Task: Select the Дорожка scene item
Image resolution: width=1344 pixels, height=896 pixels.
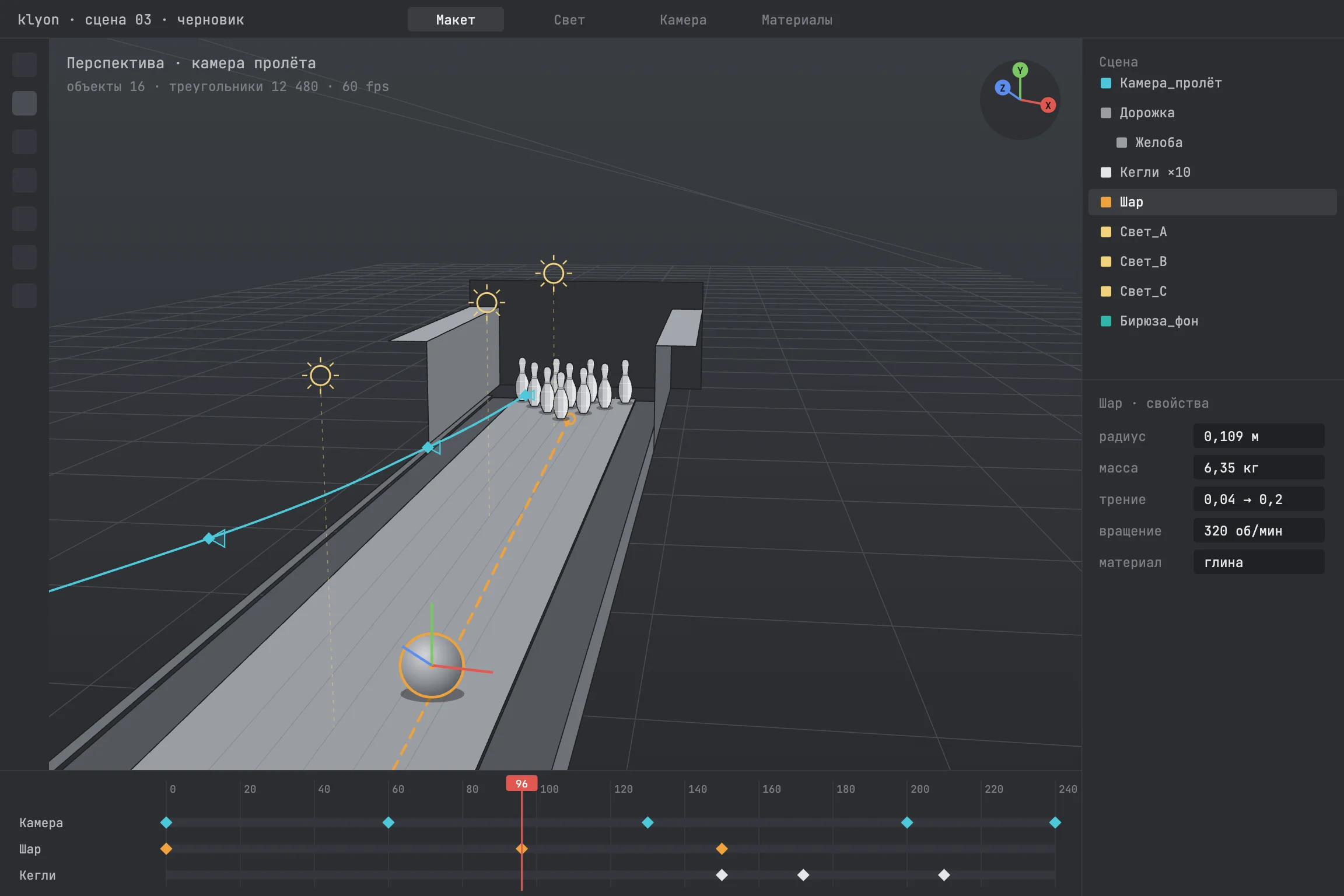Action: click(1212, 113)
